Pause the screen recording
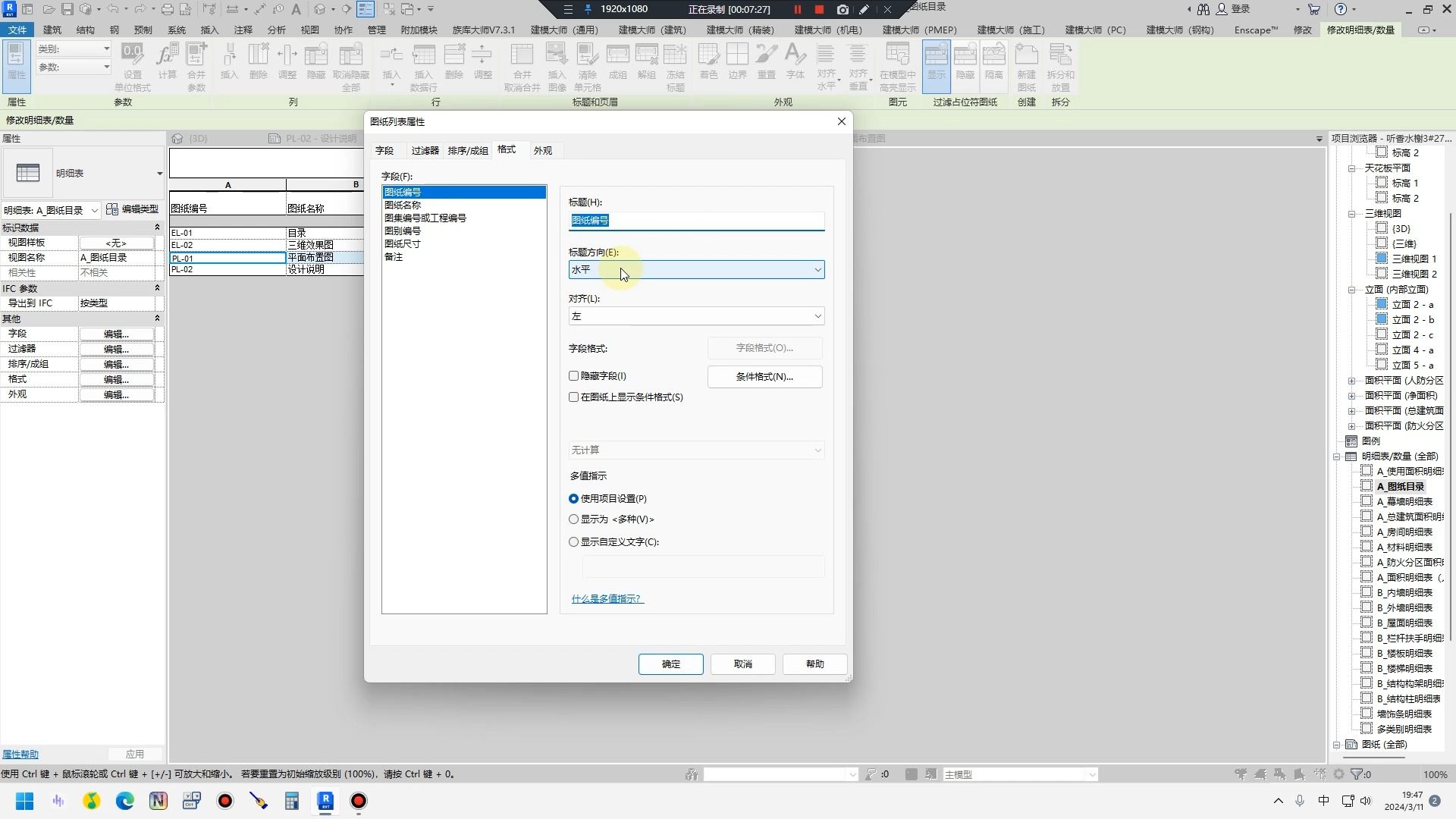The height and width of the screenshot is (819, 1456). coord(797,10)
